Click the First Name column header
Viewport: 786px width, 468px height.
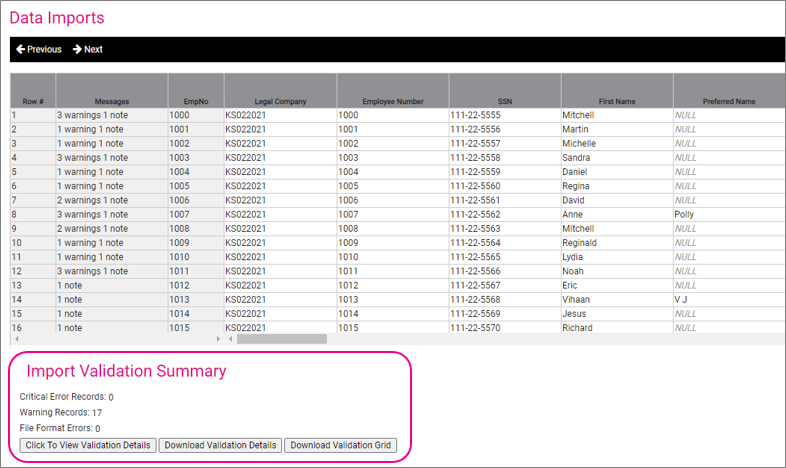pyautogui.click(x=616, y=101)
